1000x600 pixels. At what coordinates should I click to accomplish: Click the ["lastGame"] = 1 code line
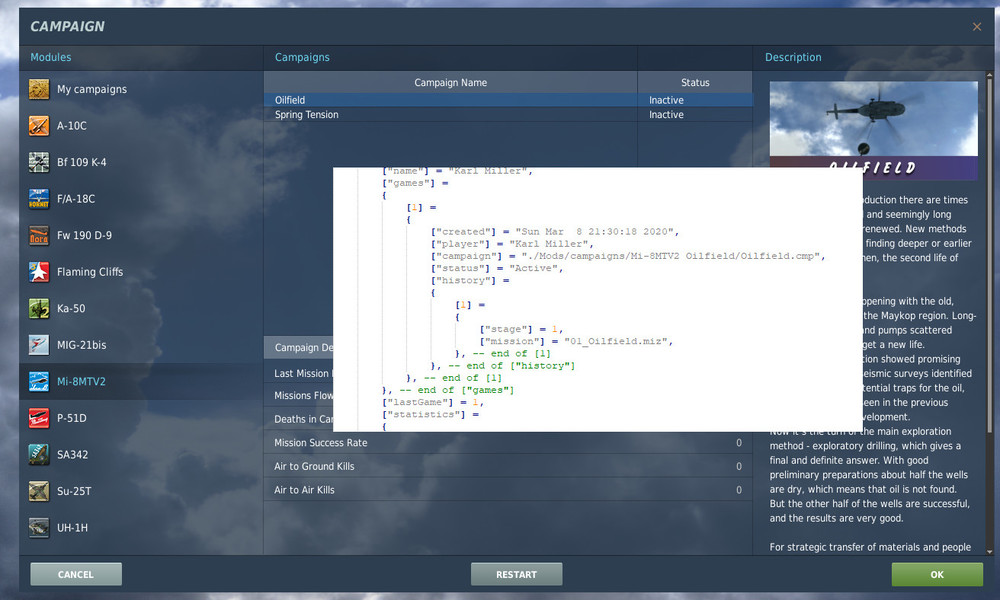pyautogui.click(x=433, y=402)
